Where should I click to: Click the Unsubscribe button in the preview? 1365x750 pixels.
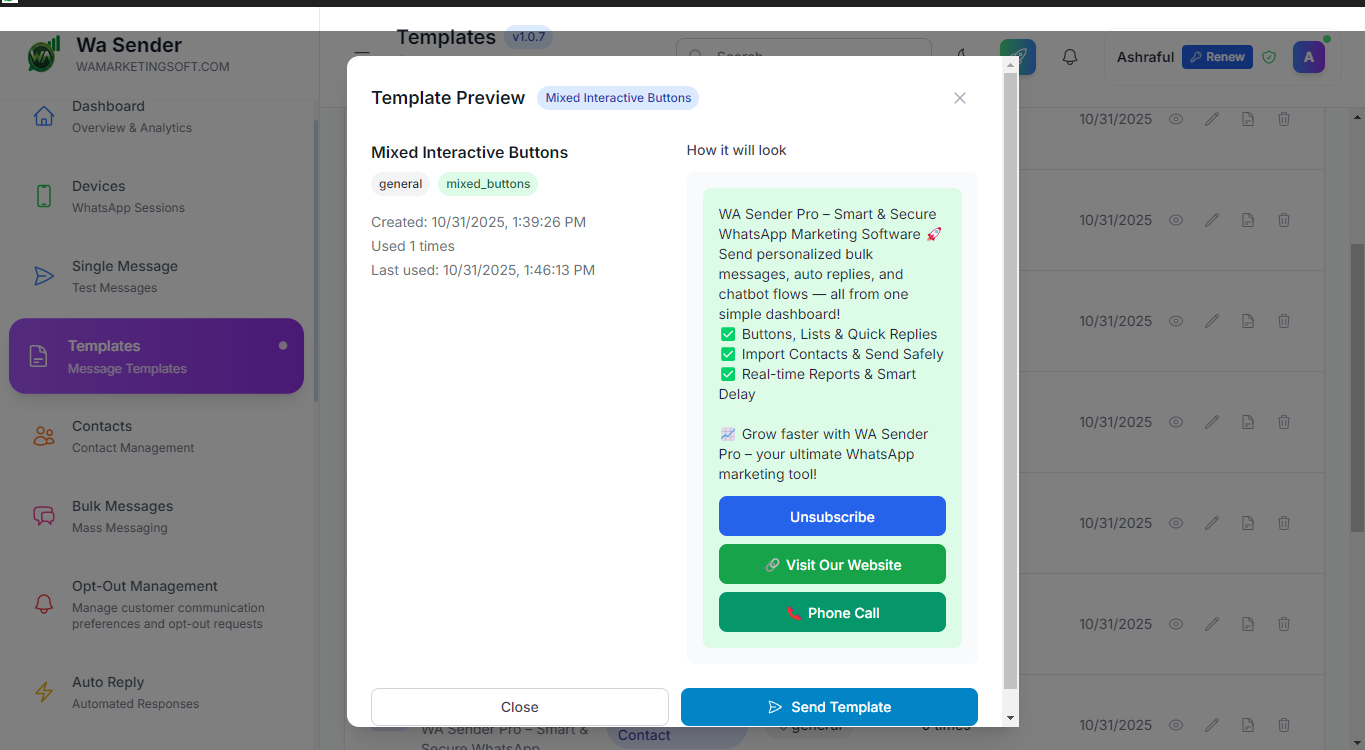click(831, 516)
